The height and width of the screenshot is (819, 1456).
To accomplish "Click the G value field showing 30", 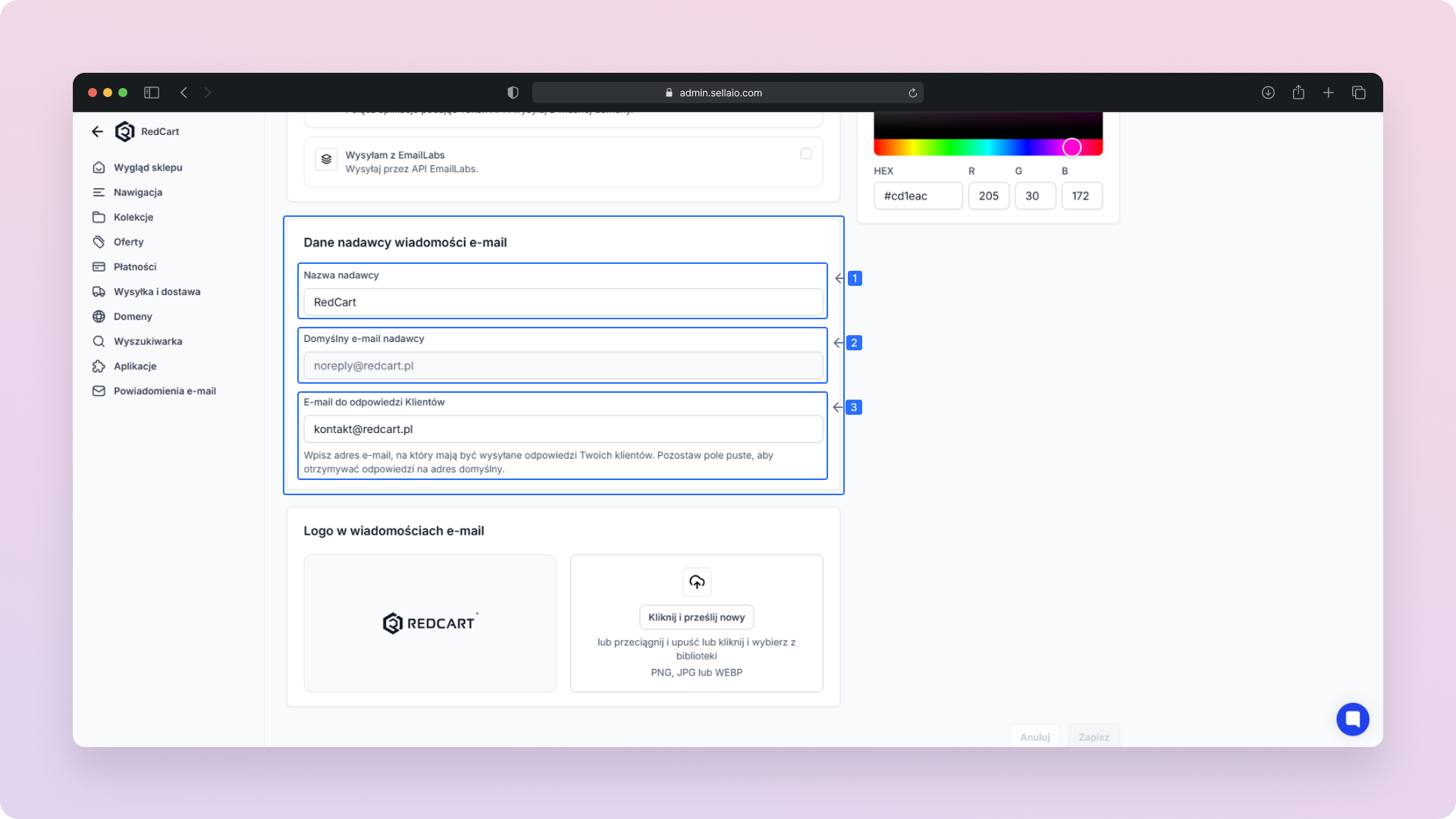I will coord(1035,196).
